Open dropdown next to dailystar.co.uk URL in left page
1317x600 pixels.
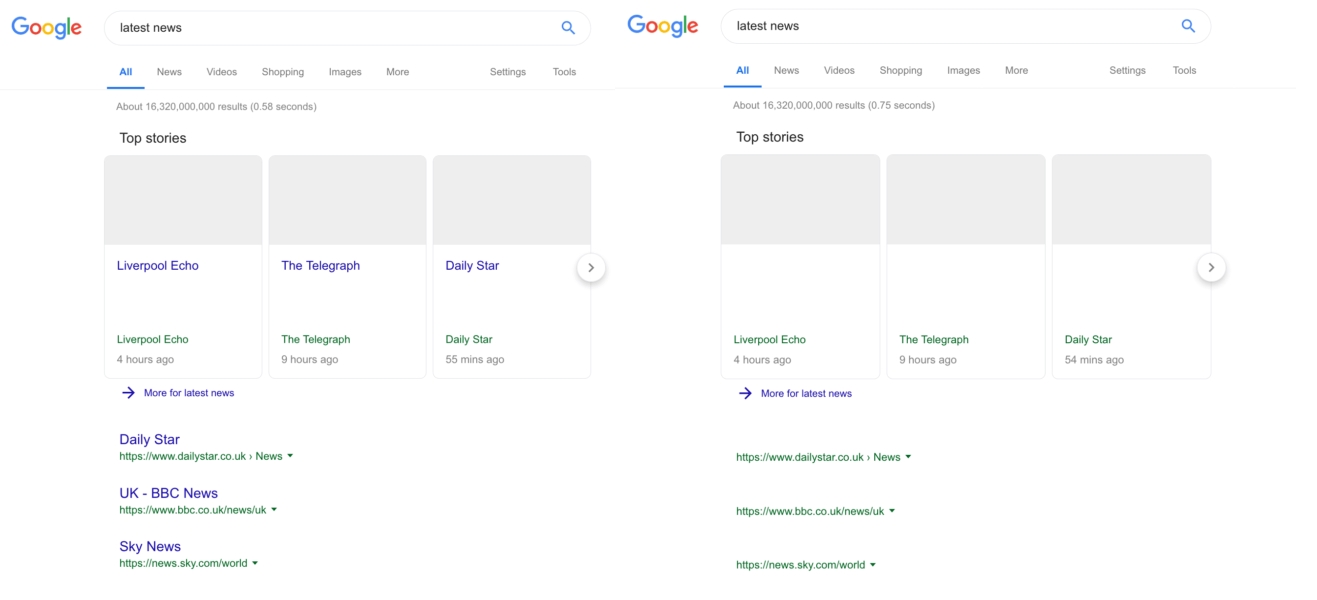(x=290, y=456)
